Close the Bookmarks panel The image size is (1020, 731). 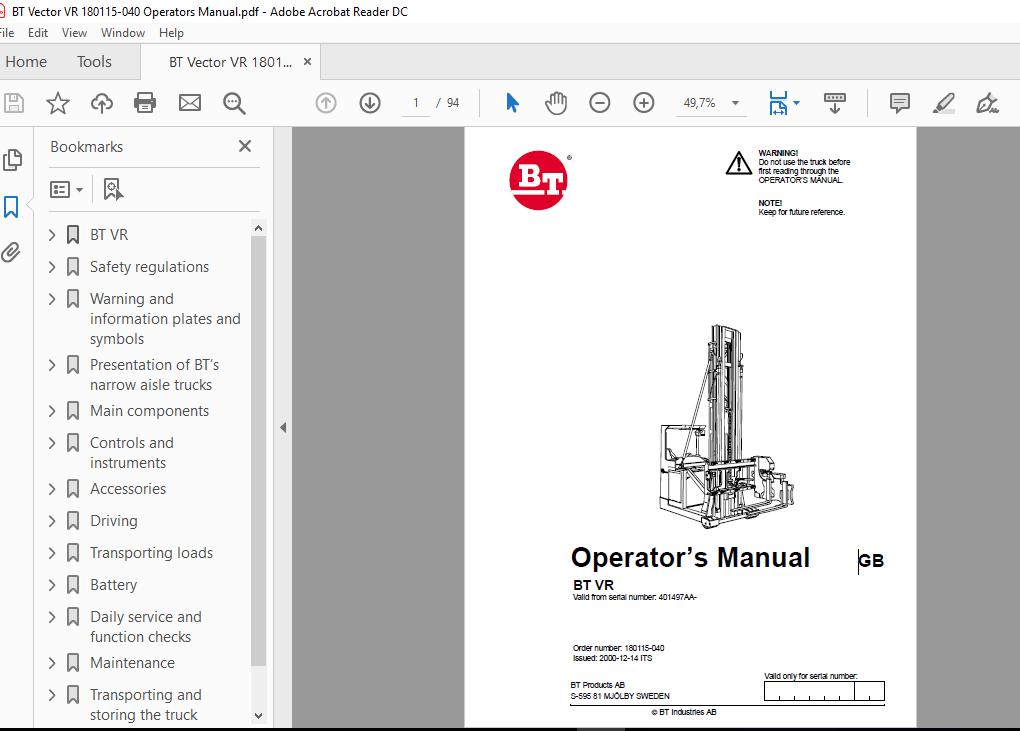[245, 146]
